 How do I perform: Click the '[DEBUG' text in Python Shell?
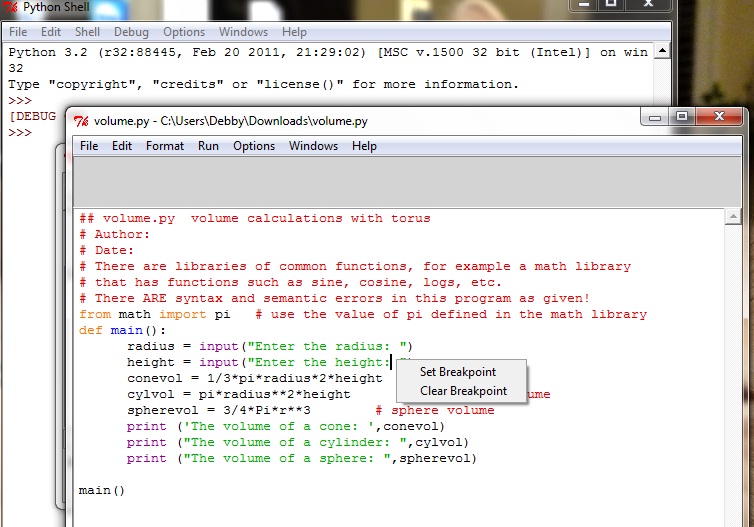tap(32, 116)
